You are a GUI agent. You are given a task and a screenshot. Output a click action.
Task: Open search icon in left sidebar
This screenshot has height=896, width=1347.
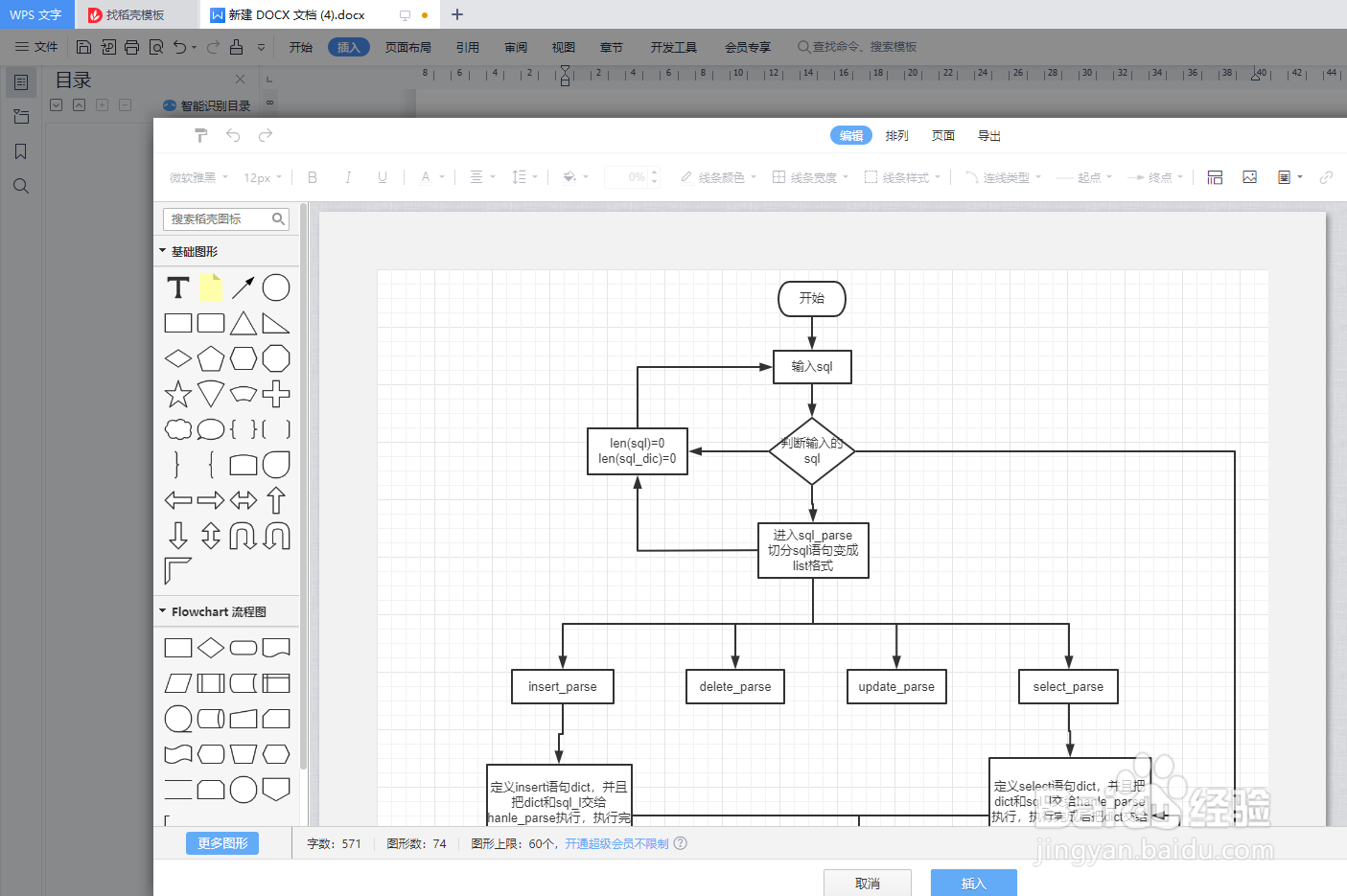pyautogui.click(x=21, y=186)
